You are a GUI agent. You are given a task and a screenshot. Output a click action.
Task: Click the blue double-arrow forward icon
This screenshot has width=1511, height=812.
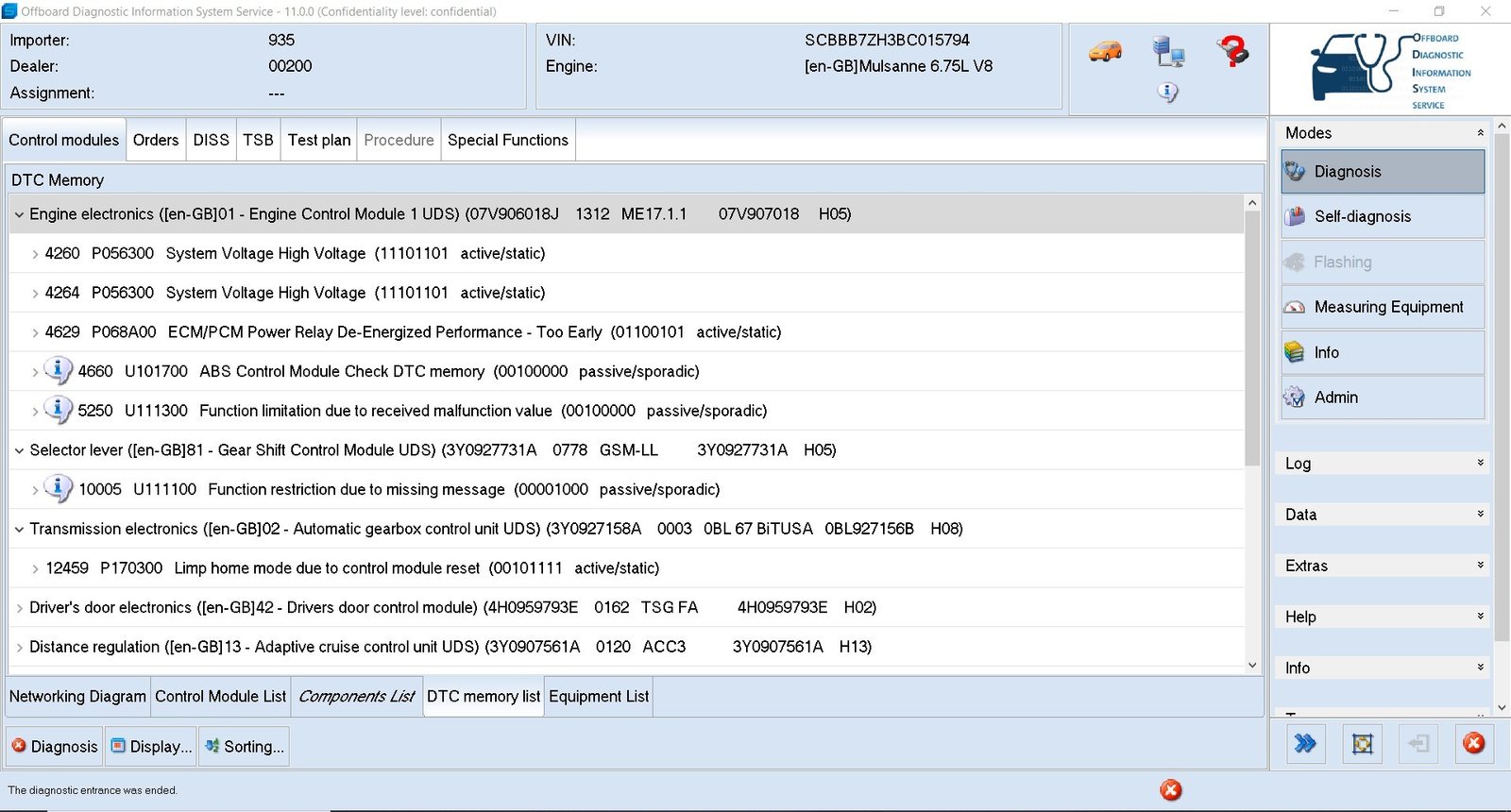[1305, 744]
